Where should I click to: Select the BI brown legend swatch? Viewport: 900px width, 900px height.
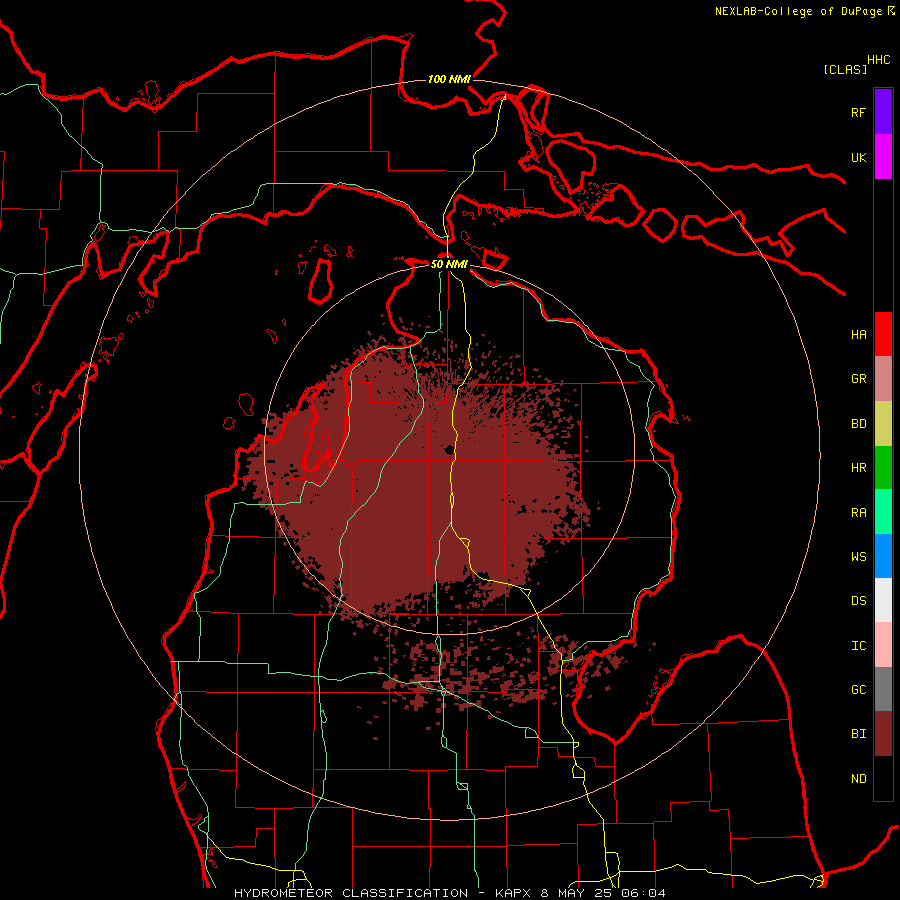[x=883, y=734]
